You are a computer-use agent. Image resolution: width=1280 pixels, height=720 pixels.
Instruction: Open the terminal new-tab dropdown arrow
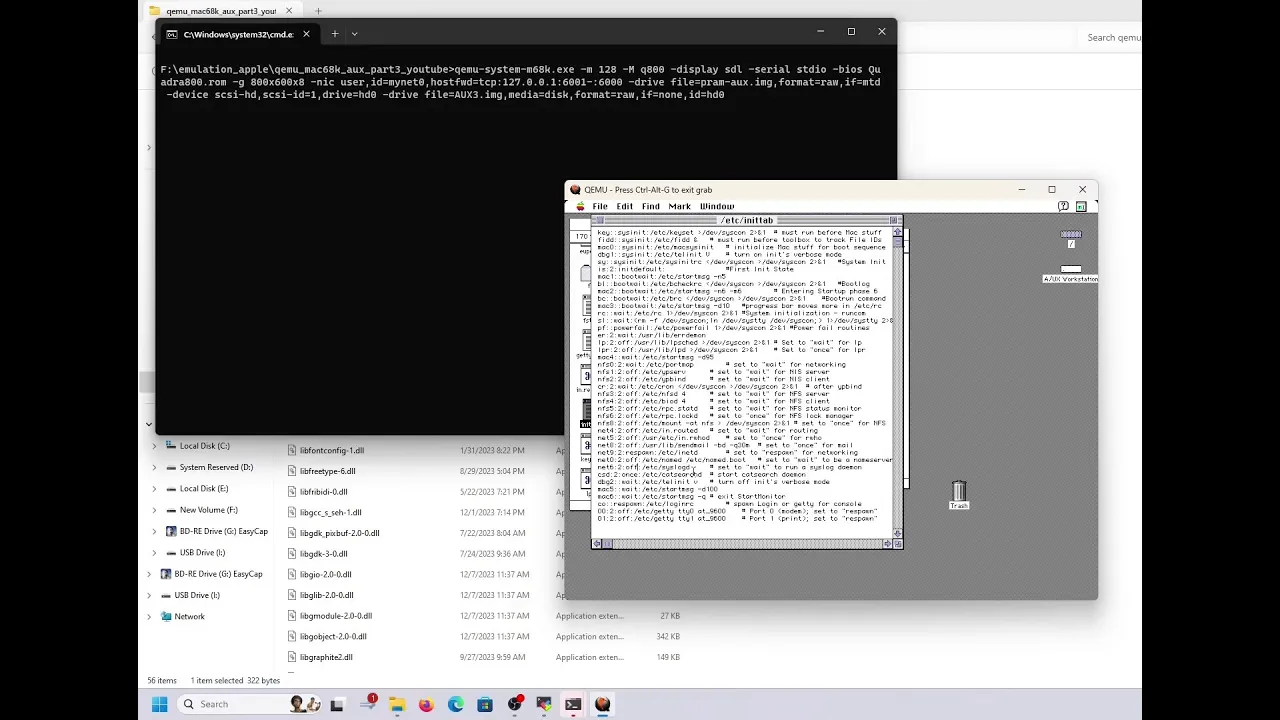click(354, 34)
